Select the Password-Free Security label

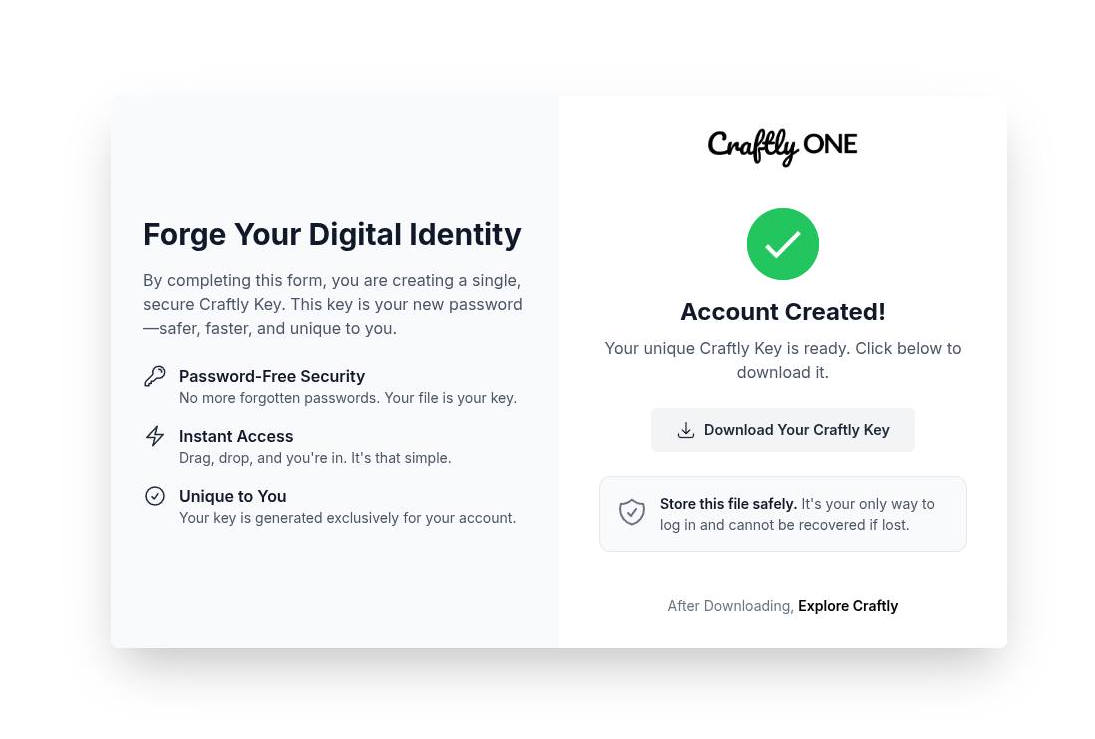coord(272,376)
